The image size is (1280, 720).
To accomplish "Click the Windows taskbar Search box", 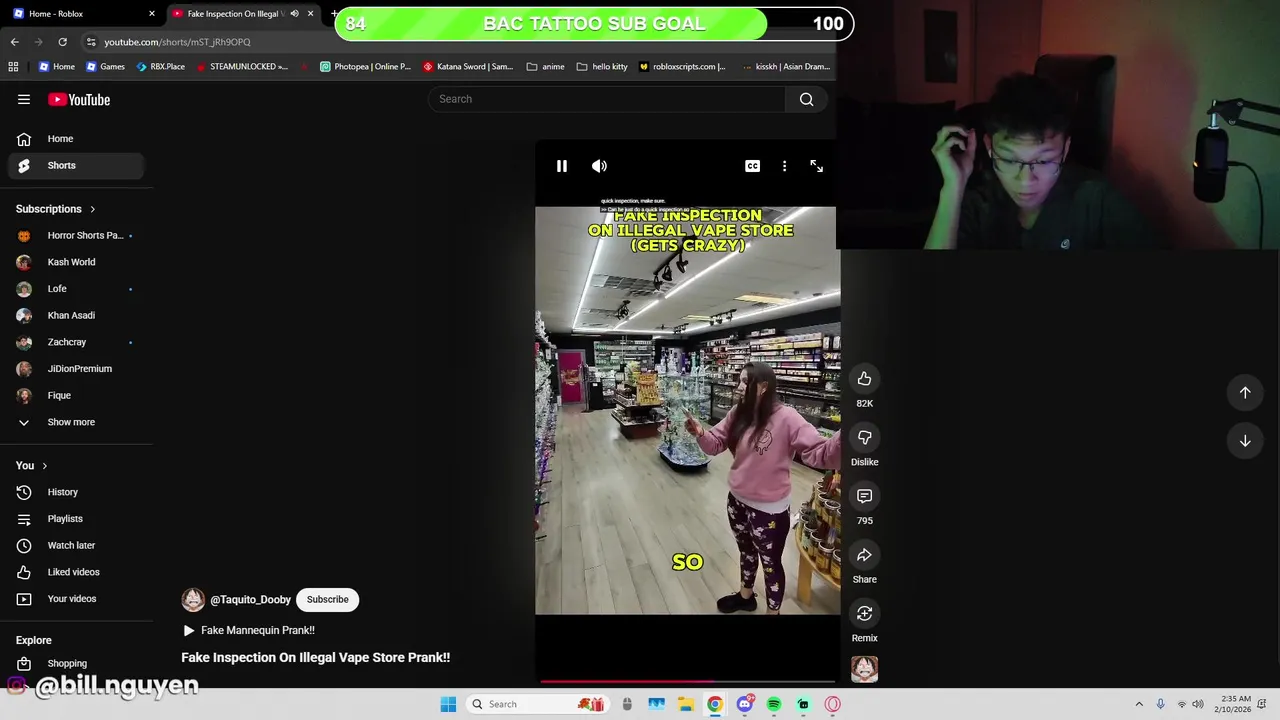I will [x=537, y=704].
